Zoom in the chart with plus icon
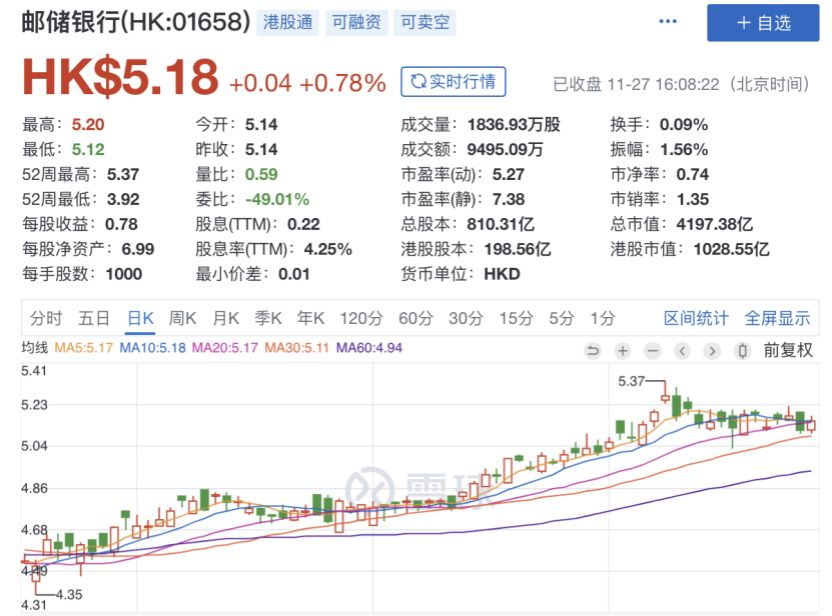 click(623, 351)
